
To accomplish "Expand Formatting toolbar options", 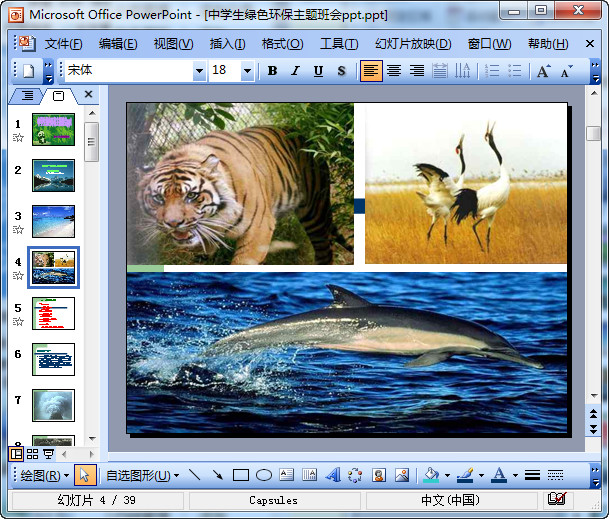I will click(x=595, y=72).
